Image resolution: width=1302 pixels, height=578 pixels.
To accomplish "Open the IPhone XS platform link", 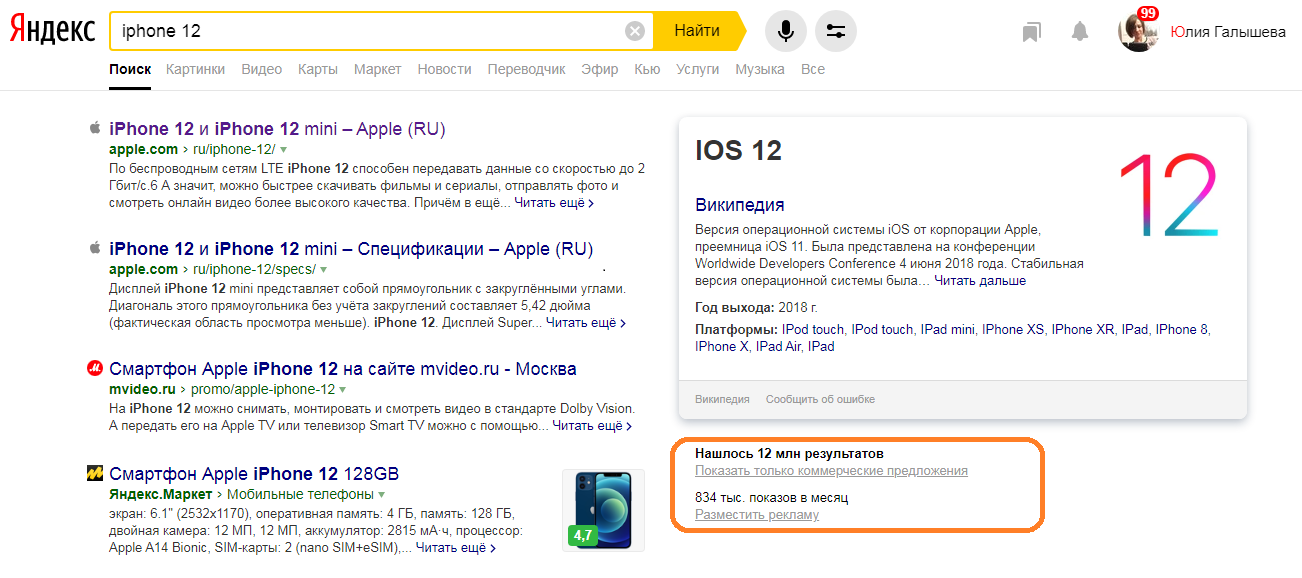I will [1013, 329].
